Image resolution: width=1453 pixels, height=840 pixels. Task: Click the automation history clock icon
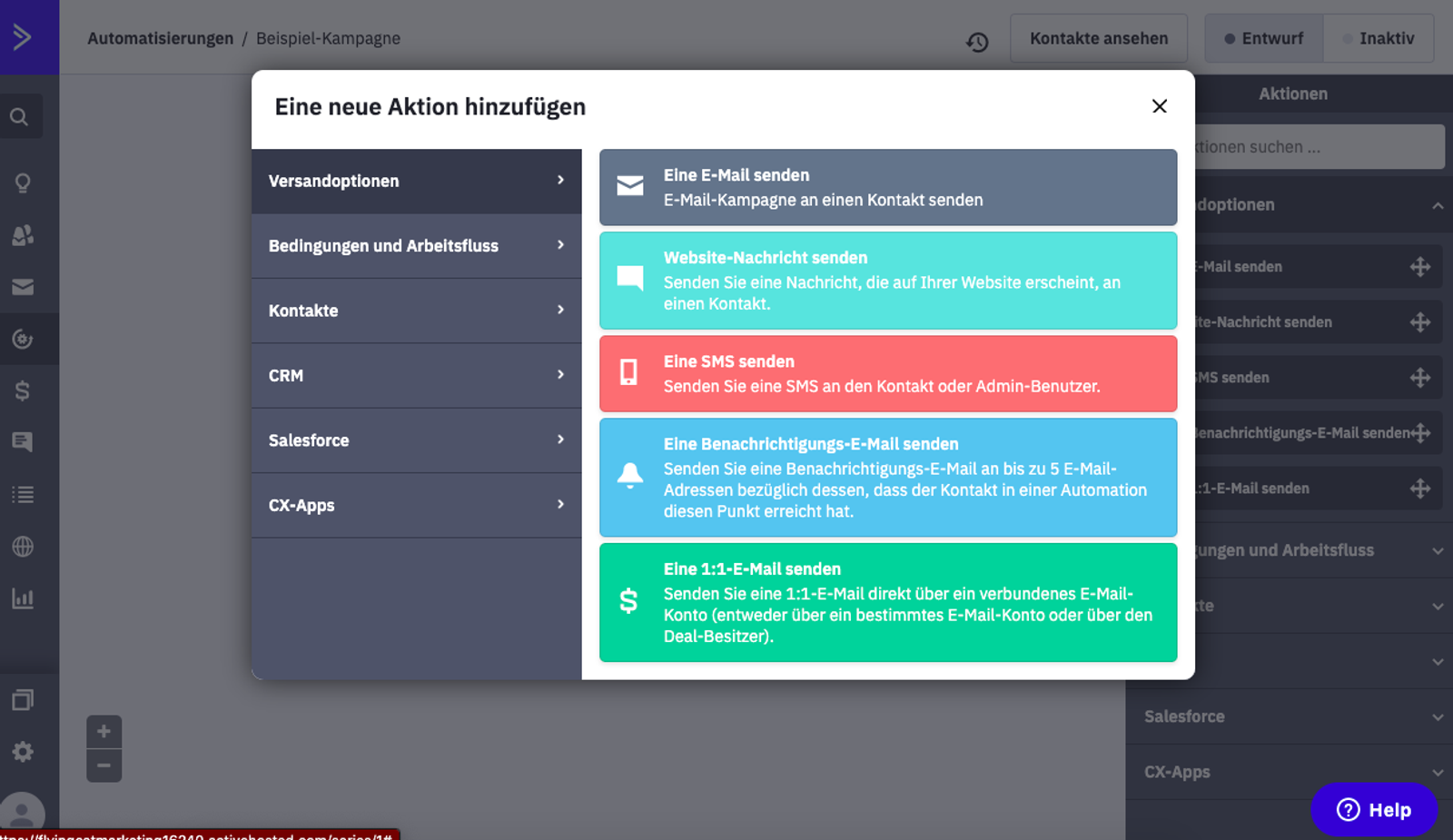click(977, 42)
